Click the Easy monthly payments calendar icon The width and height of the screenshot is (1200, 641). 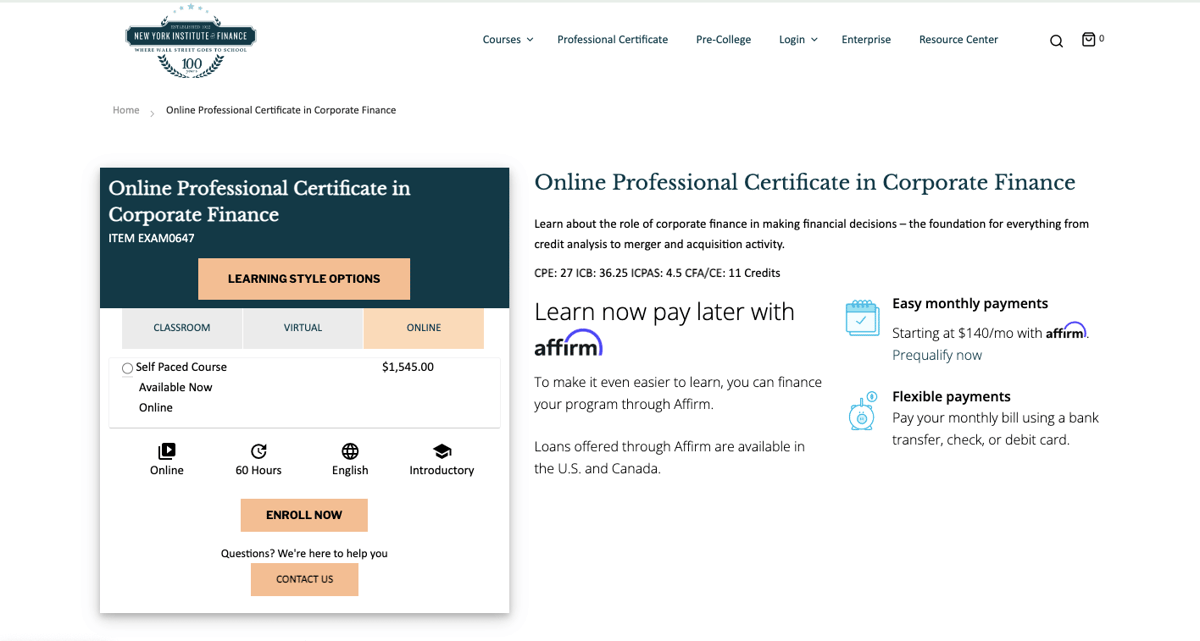click(x=861, y=317)
